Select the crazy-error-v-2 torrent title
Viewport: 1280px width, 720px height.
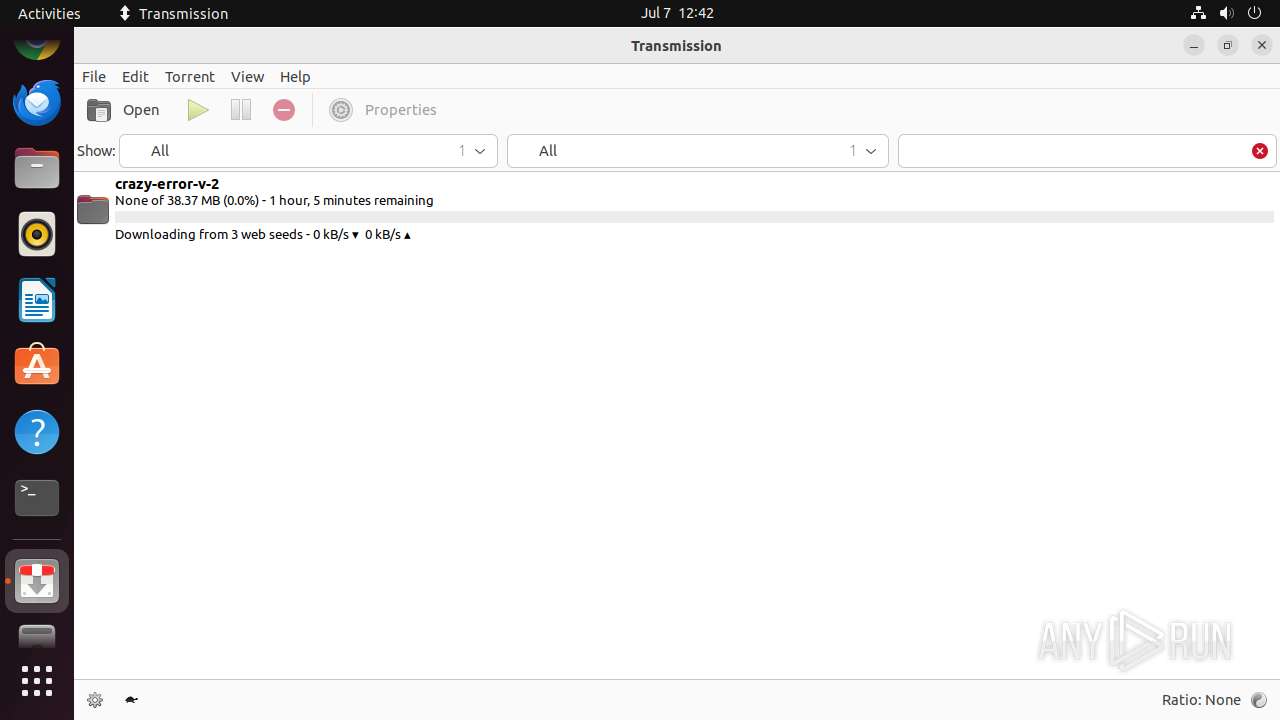point(167,184)
